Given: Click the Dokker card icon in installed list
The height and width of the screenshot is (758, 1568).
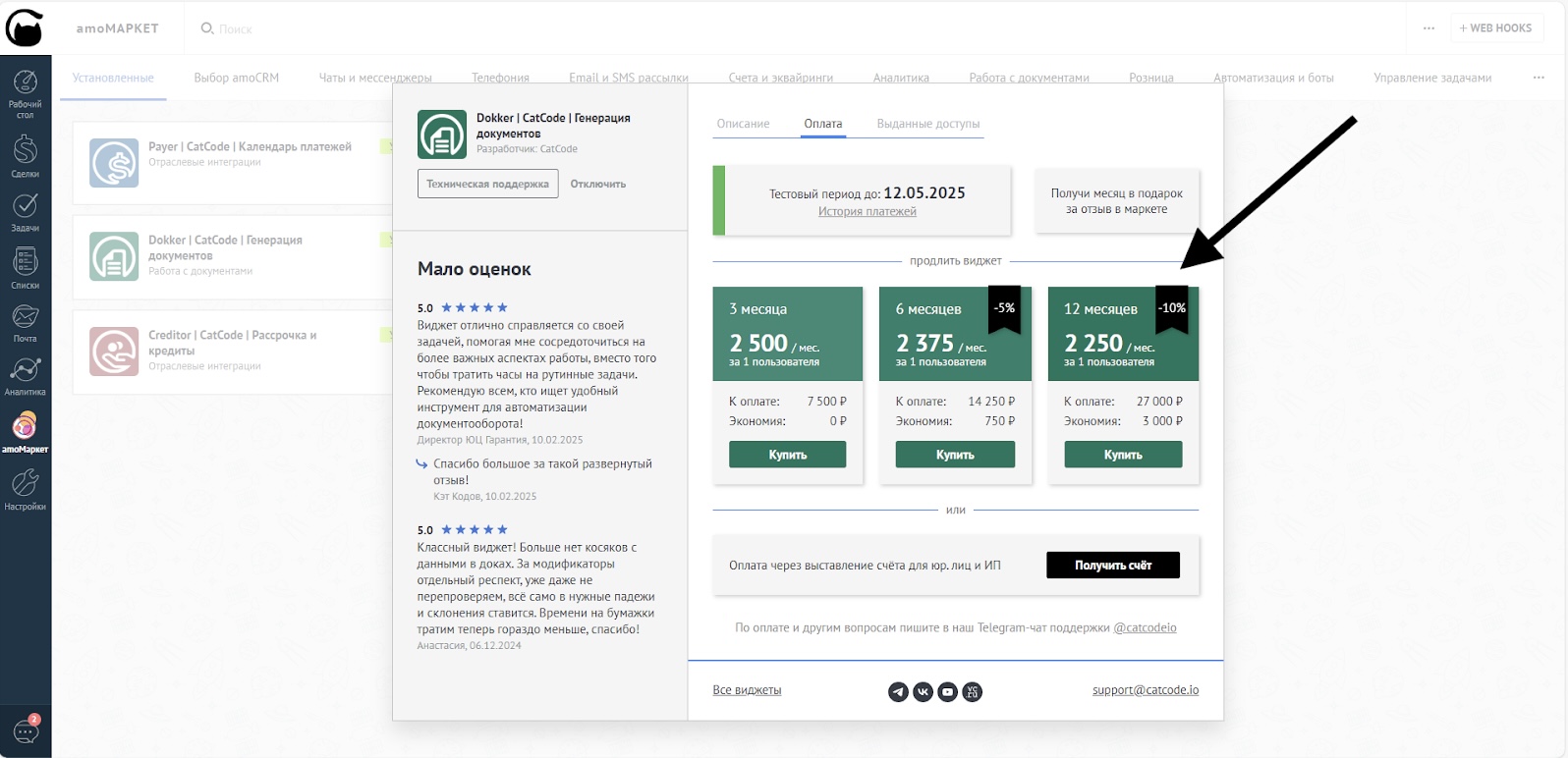Looking at the screenshot, I should pos(114,256).
